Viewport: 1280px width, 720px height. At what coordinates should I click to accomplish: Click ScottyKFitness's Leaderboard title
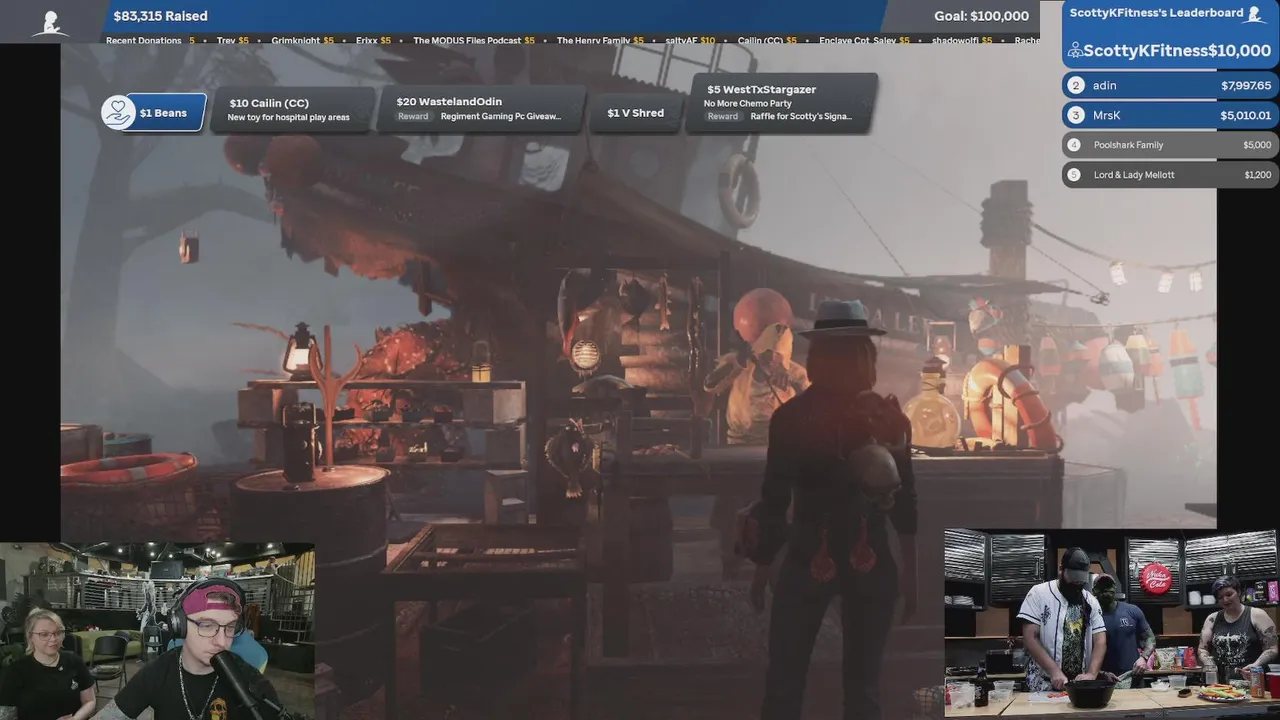[1157, 13]
